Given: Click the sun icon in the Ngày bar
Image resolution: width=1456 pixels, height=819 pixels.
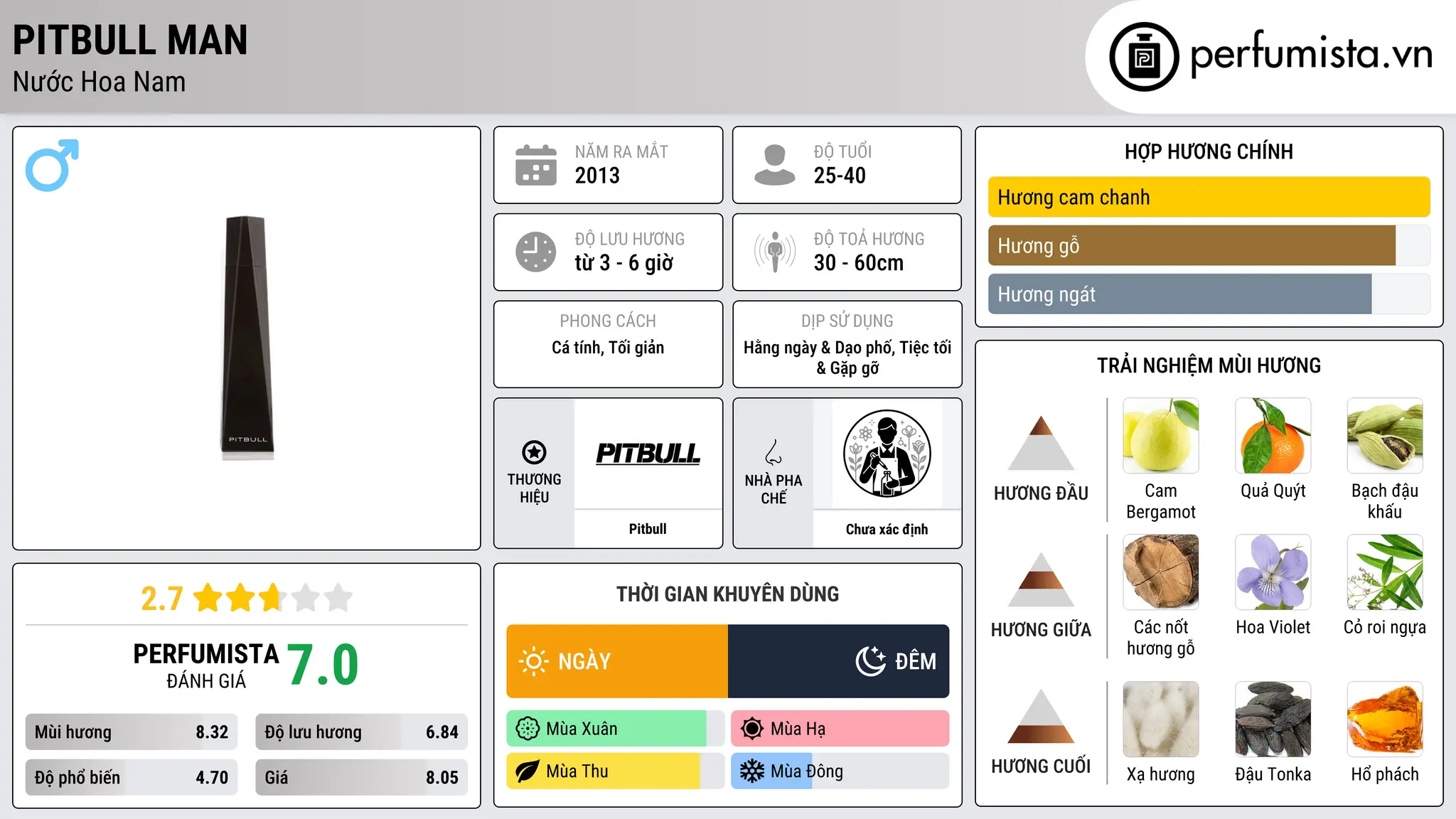Looking at the screenshot, I should click(533, 661).
